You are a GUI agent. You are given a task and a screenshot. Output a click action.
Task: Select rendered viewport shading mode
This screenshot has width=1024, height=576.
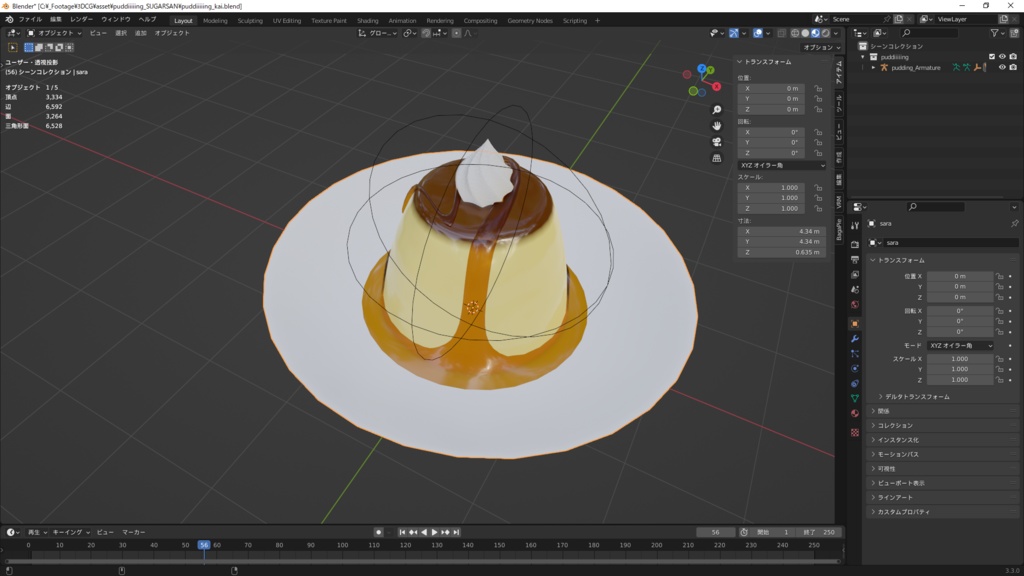tap(826, 33)
